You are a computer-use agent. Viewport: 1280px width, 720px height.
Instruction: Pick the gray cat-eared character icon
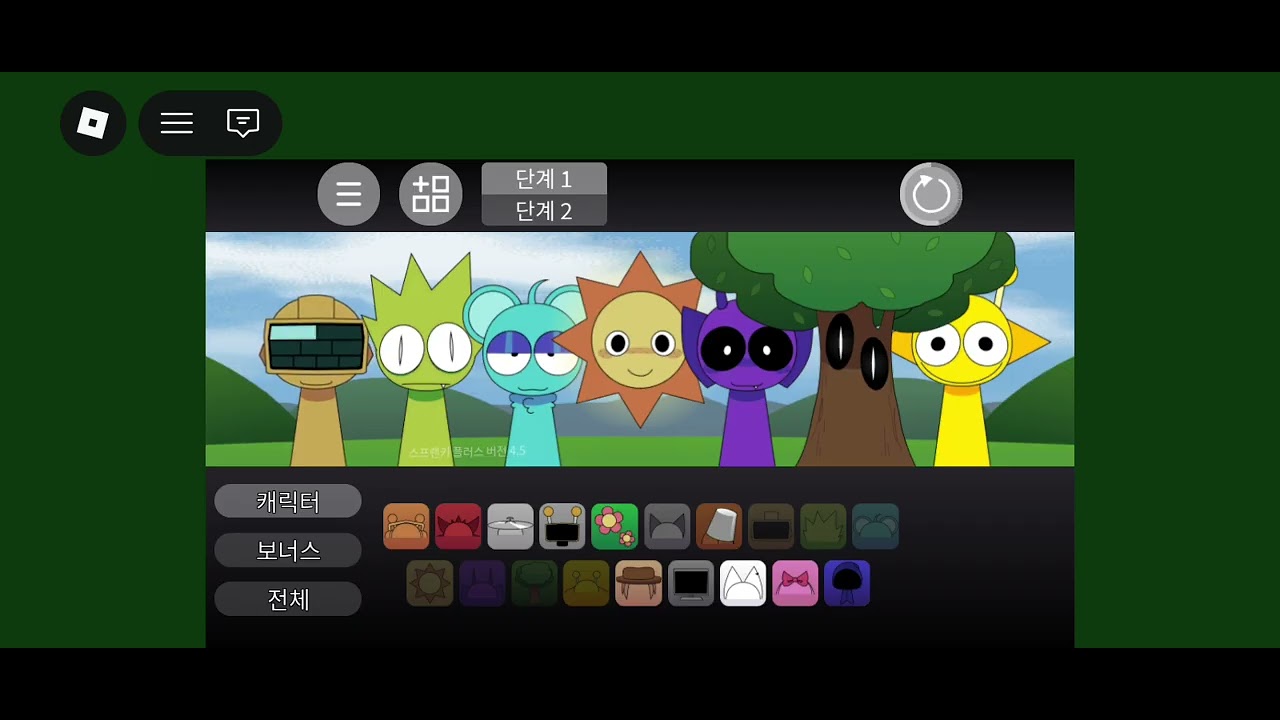667,526
